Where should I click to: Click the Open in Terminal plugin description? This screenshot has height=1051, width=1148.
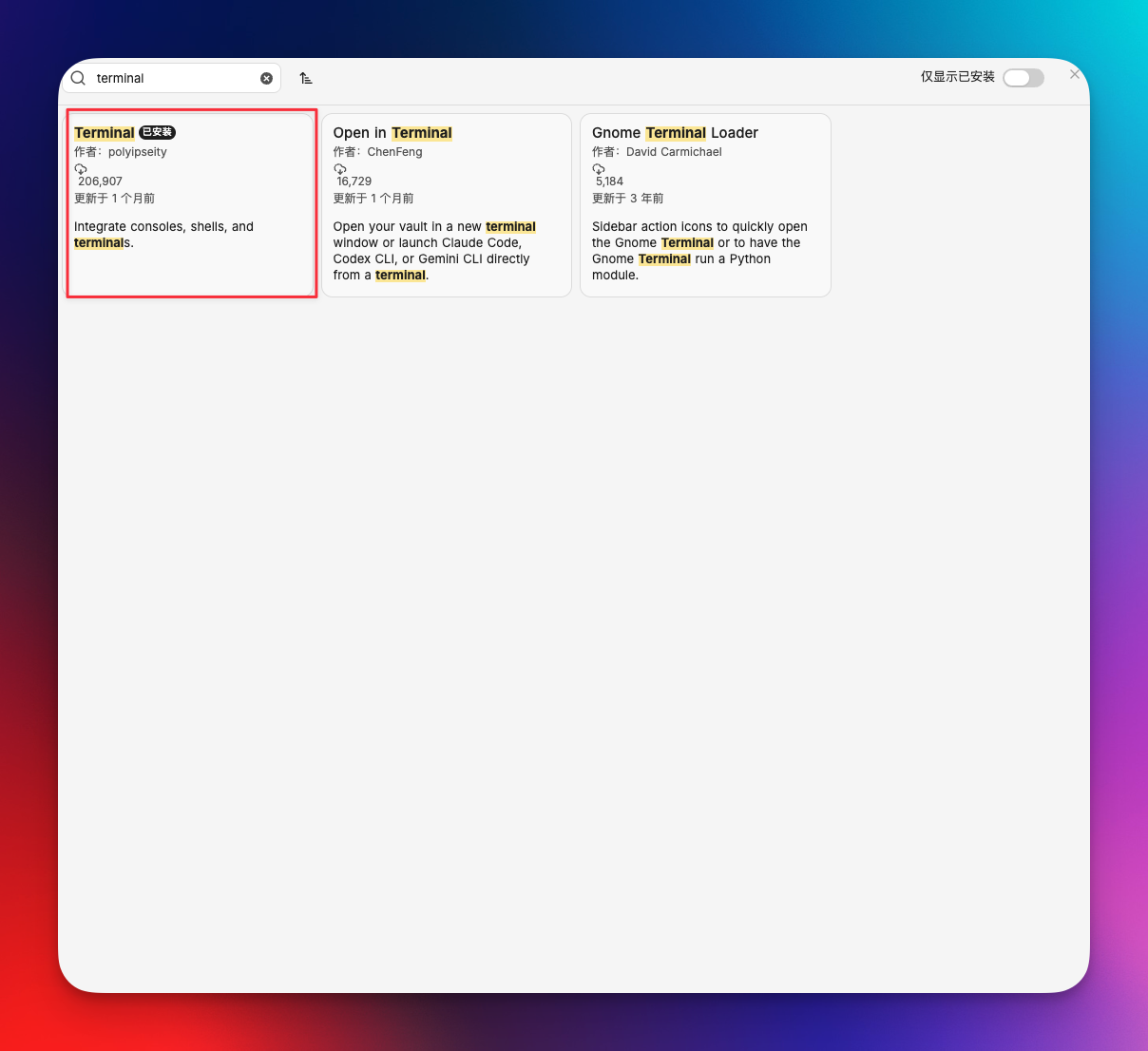(x=433, y=251)
